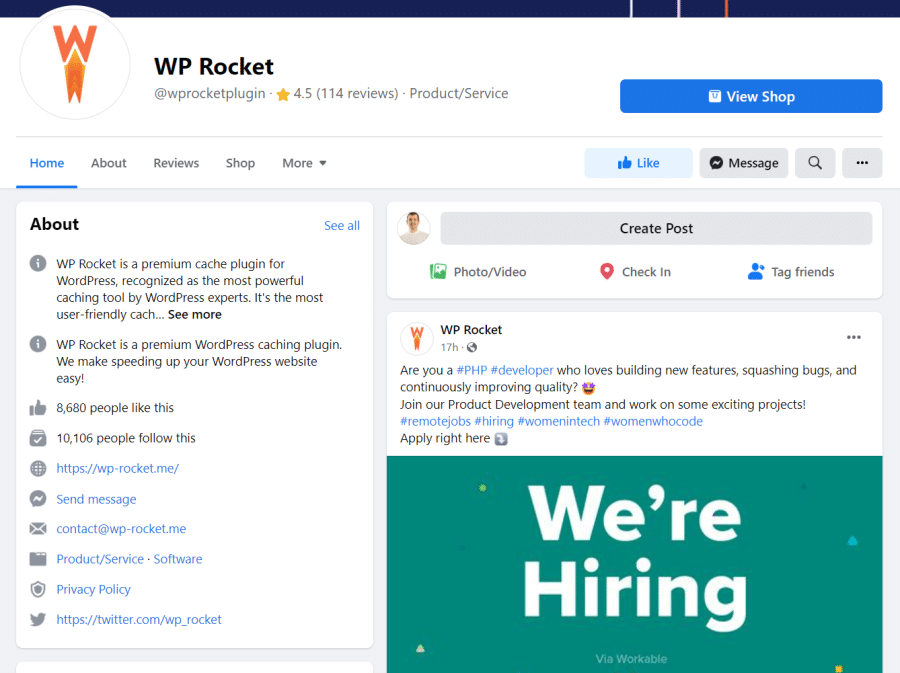
Task: Click the public globe privacy icon on post
Action: click(x=472, y=348)
